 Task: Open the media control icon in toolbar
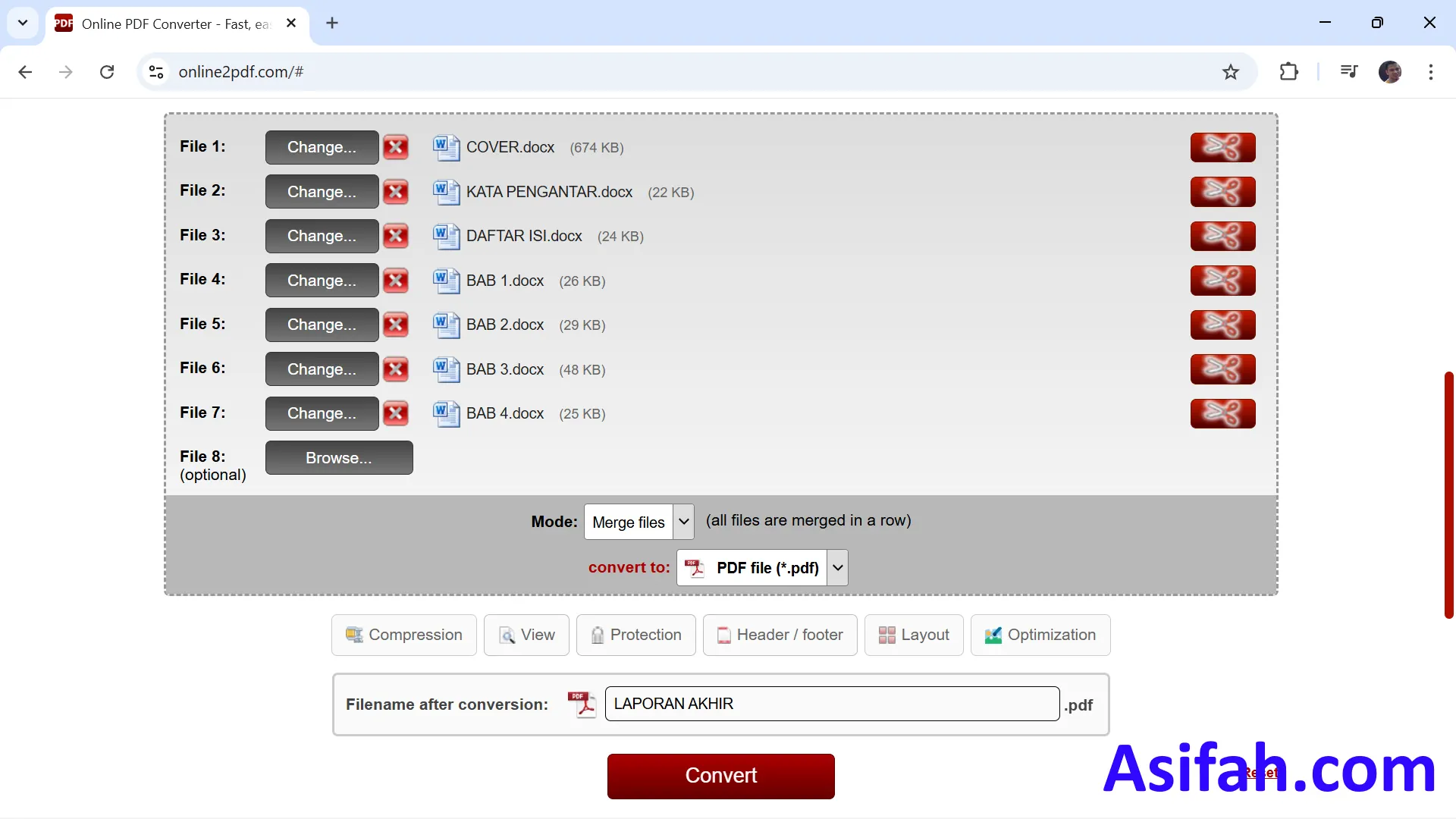[x=1348, y=72]
